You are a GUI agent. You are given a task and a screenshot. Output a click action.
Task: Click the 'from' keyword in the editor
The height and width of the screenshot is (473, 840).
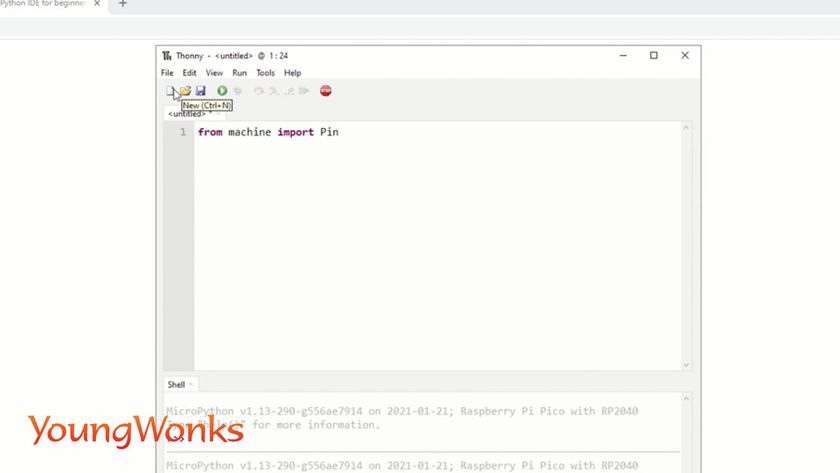[x=210, y=132]
